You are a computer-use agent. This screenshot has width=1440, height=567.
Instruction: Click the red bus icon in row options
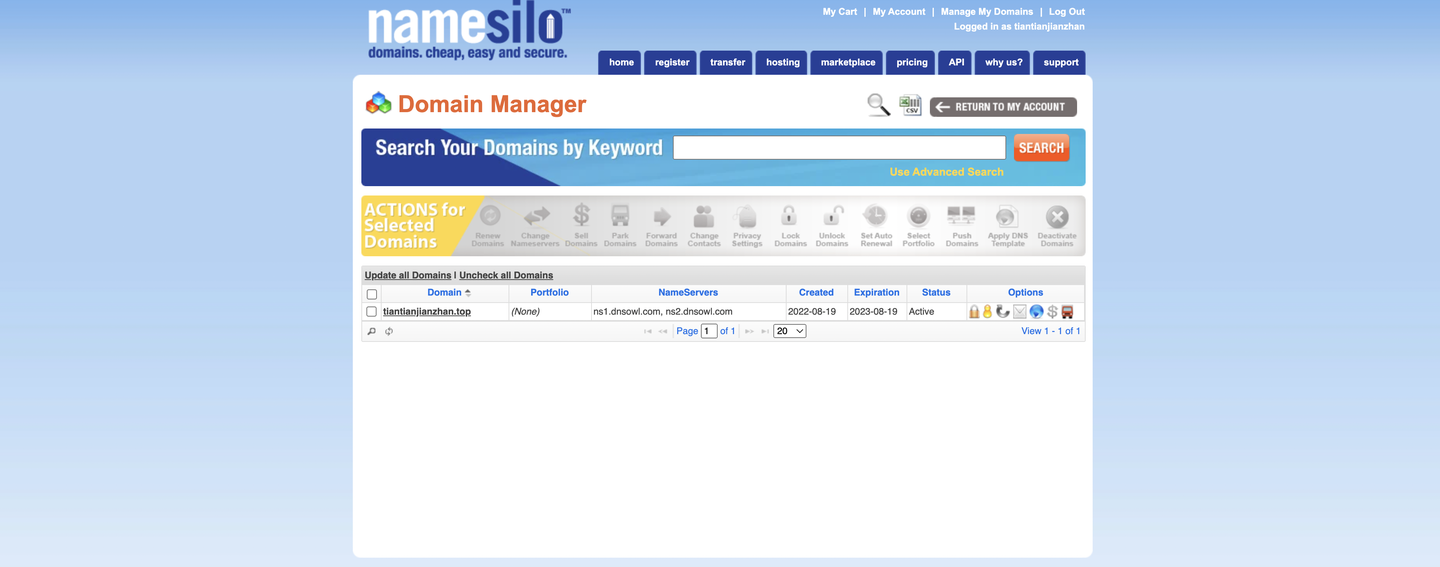pyautogui.click(x=1067, y=312)
